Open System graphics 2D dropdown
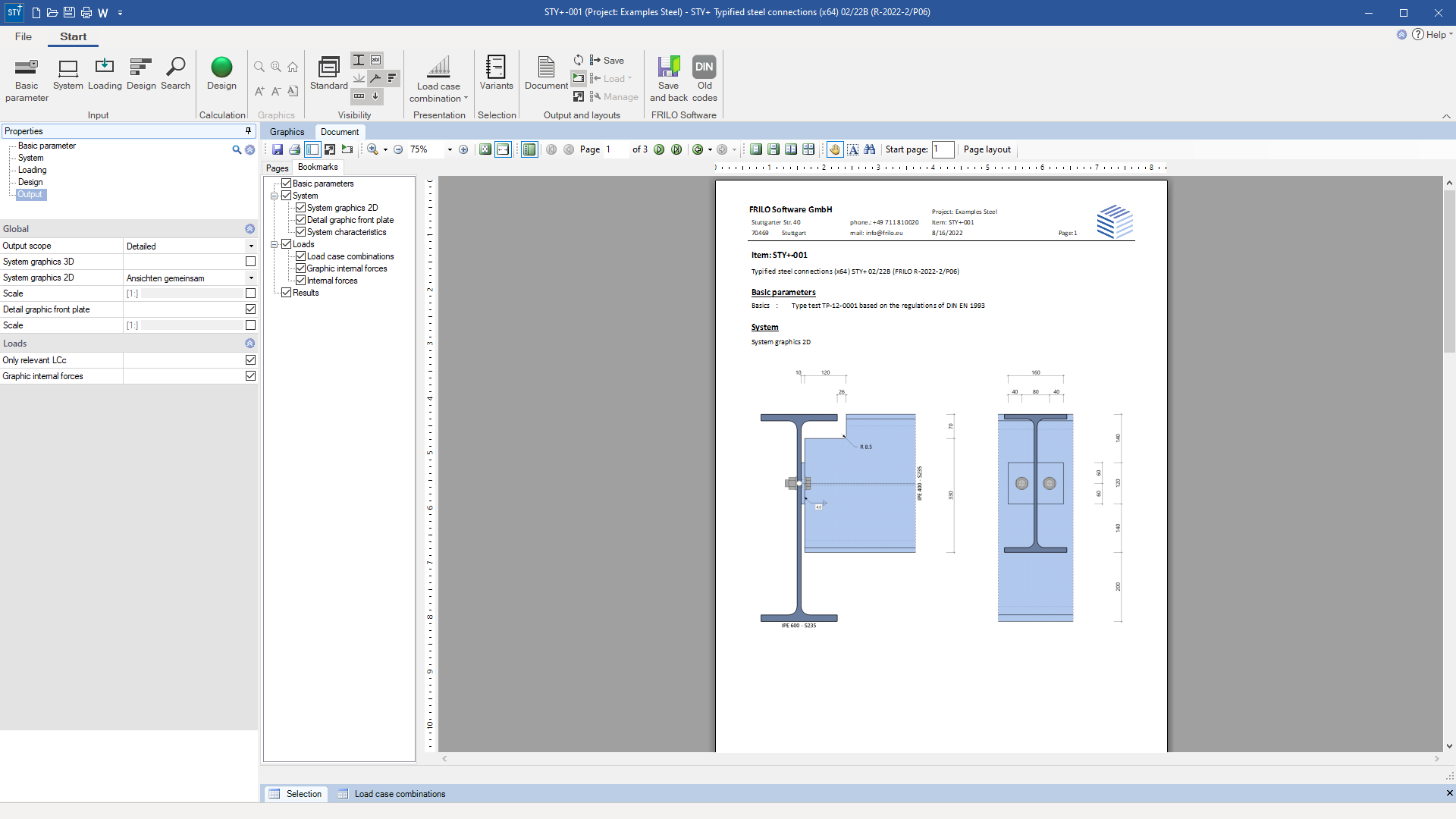Screen dimensions: 1456x819 point(251,278)
